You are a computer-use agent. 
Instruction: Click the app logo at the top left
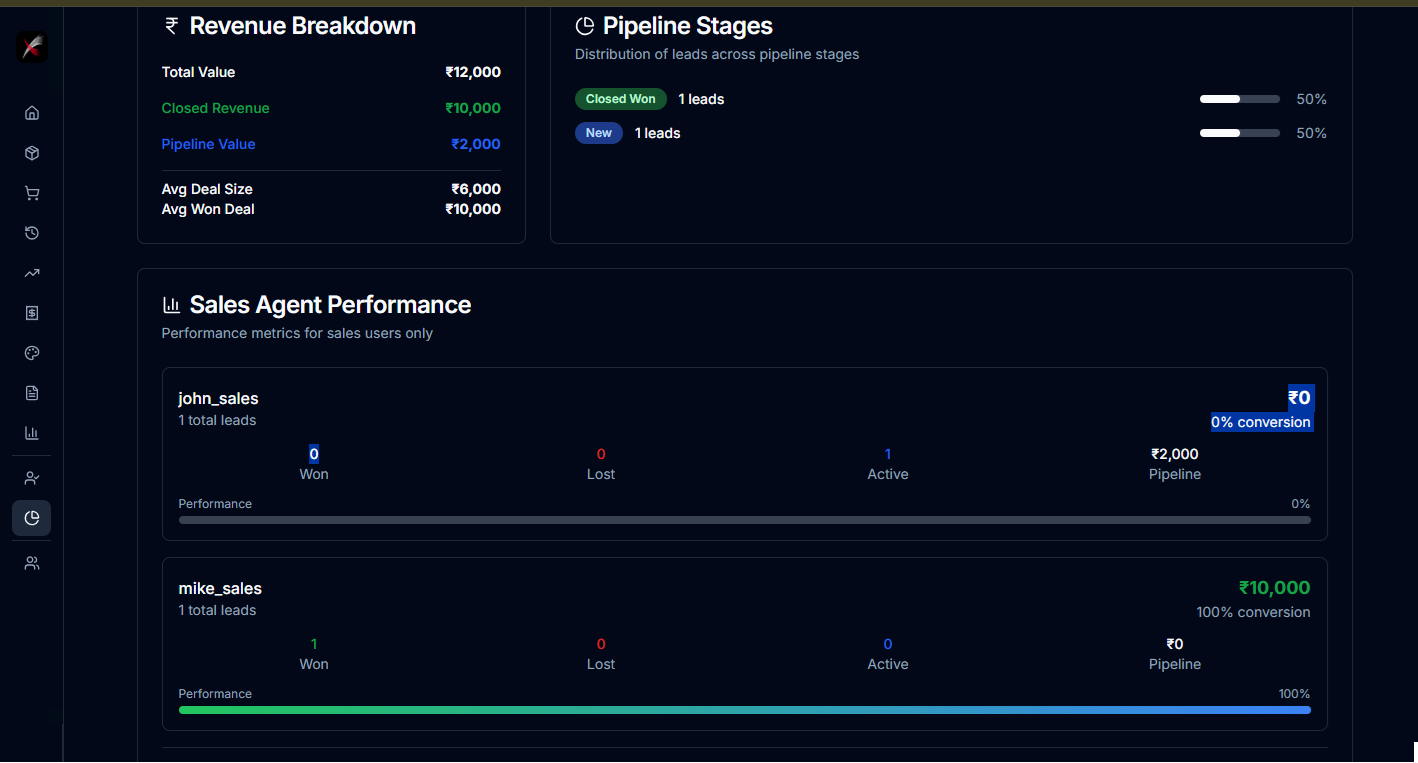tap(31, 46)
